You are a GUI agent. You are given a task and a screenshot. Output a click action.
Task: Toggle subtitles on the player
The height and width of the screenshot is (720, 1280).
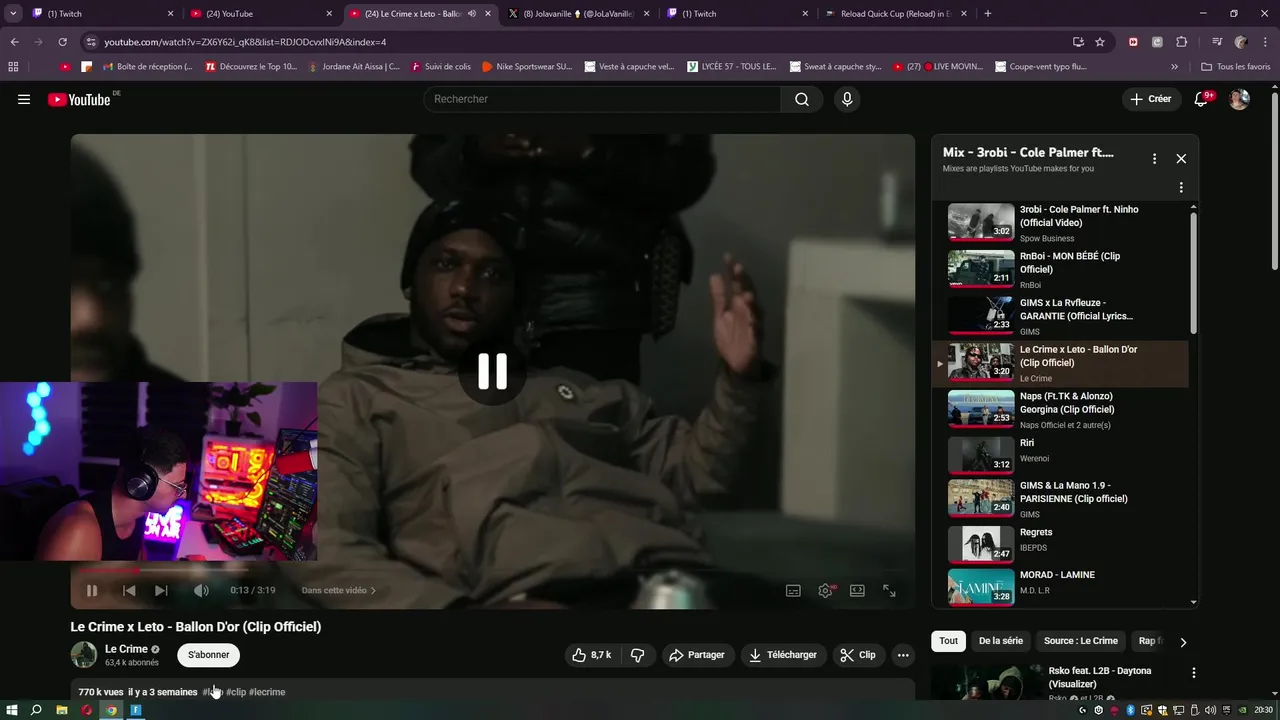793,590
